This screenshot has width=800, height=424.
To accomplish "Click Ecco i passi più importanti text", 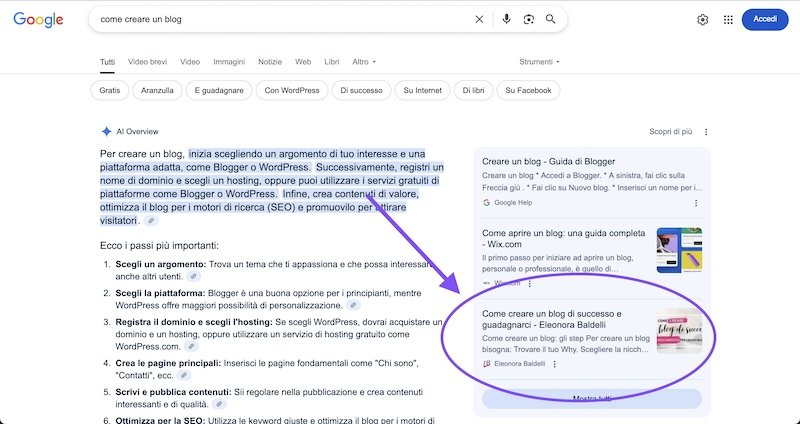I will [x=159, y=246].
